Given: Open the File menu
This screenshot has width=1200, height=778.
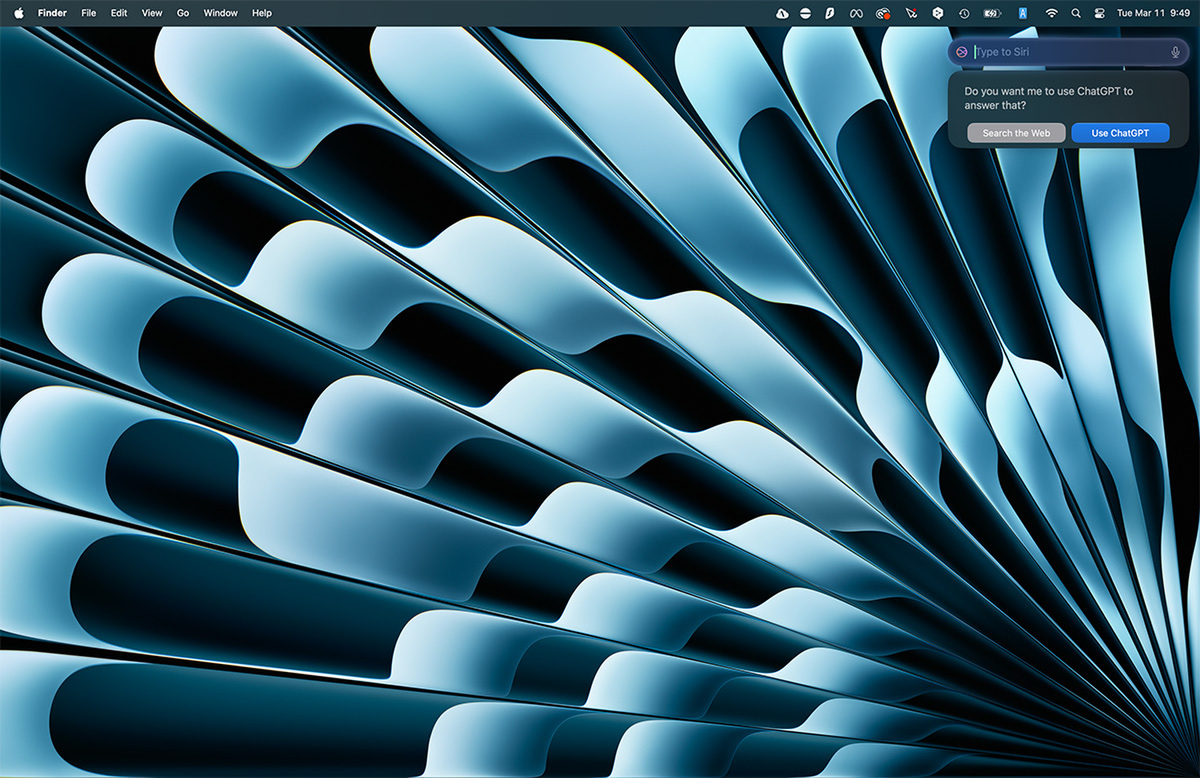Looking at the screenshot, I should point(89,13).
